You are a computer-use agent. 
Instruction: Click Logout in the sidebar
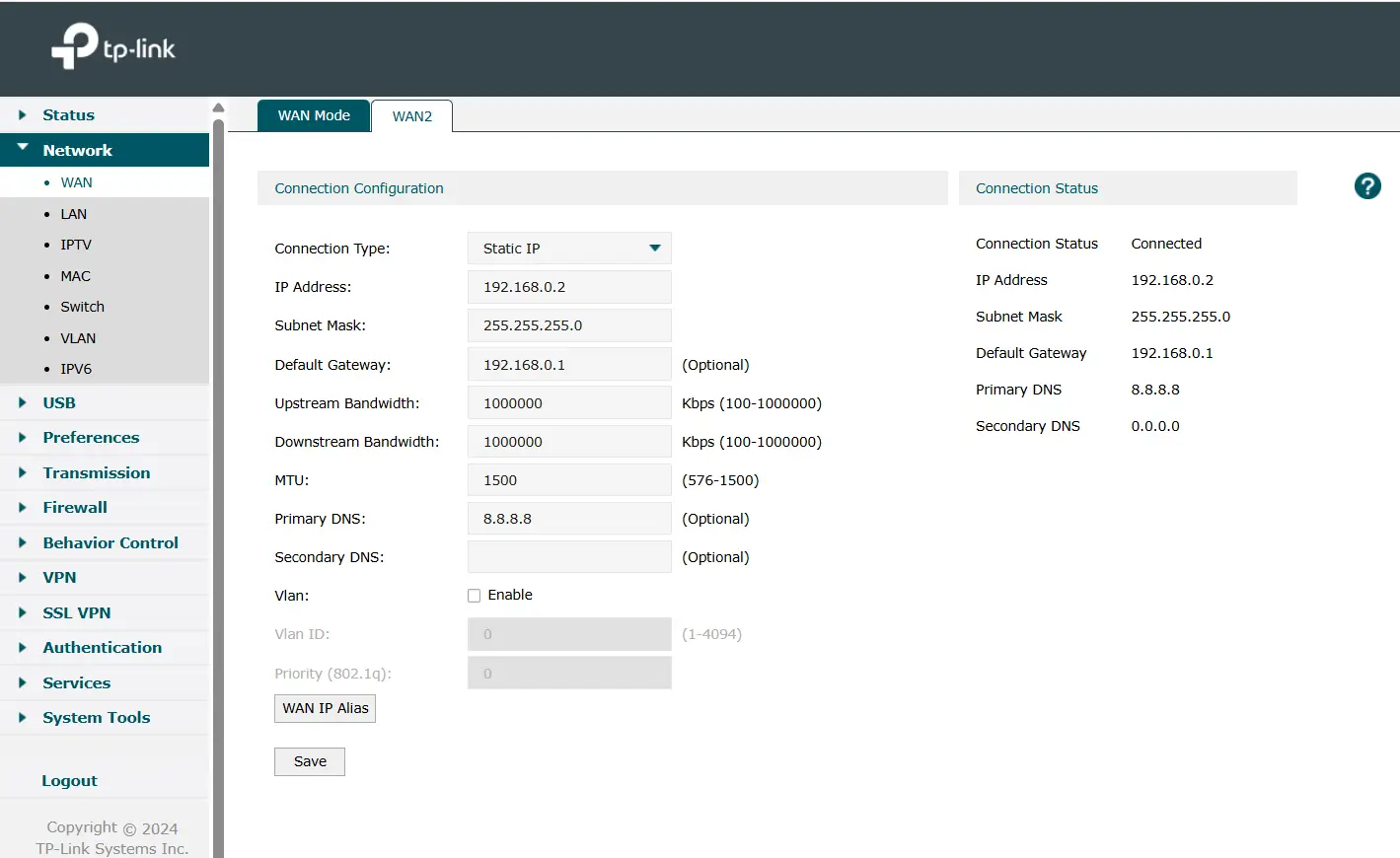click(x=69, y=781)
